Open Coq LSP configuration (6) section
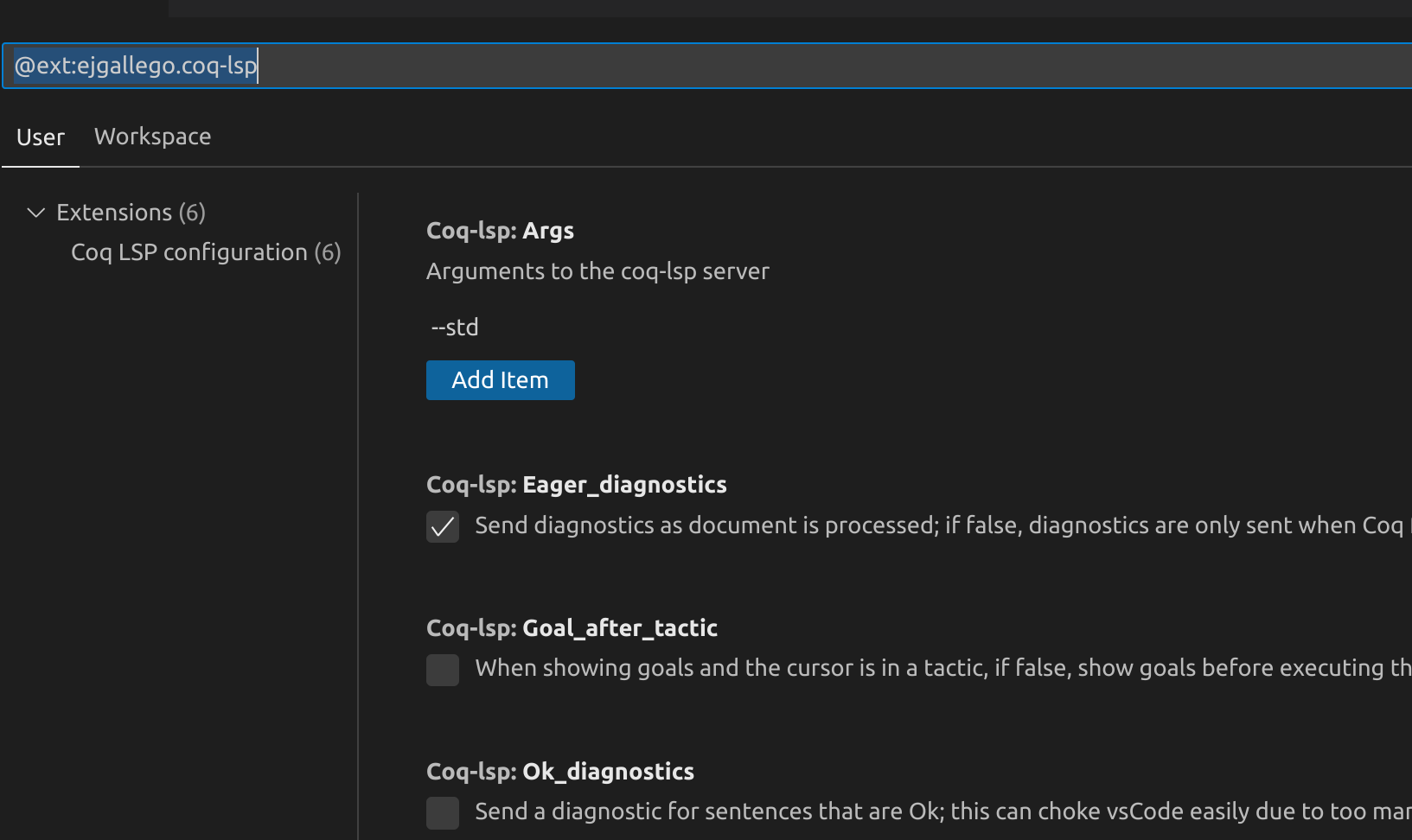Viewport: 1412px width, 840px height. (x=206, y=252)
